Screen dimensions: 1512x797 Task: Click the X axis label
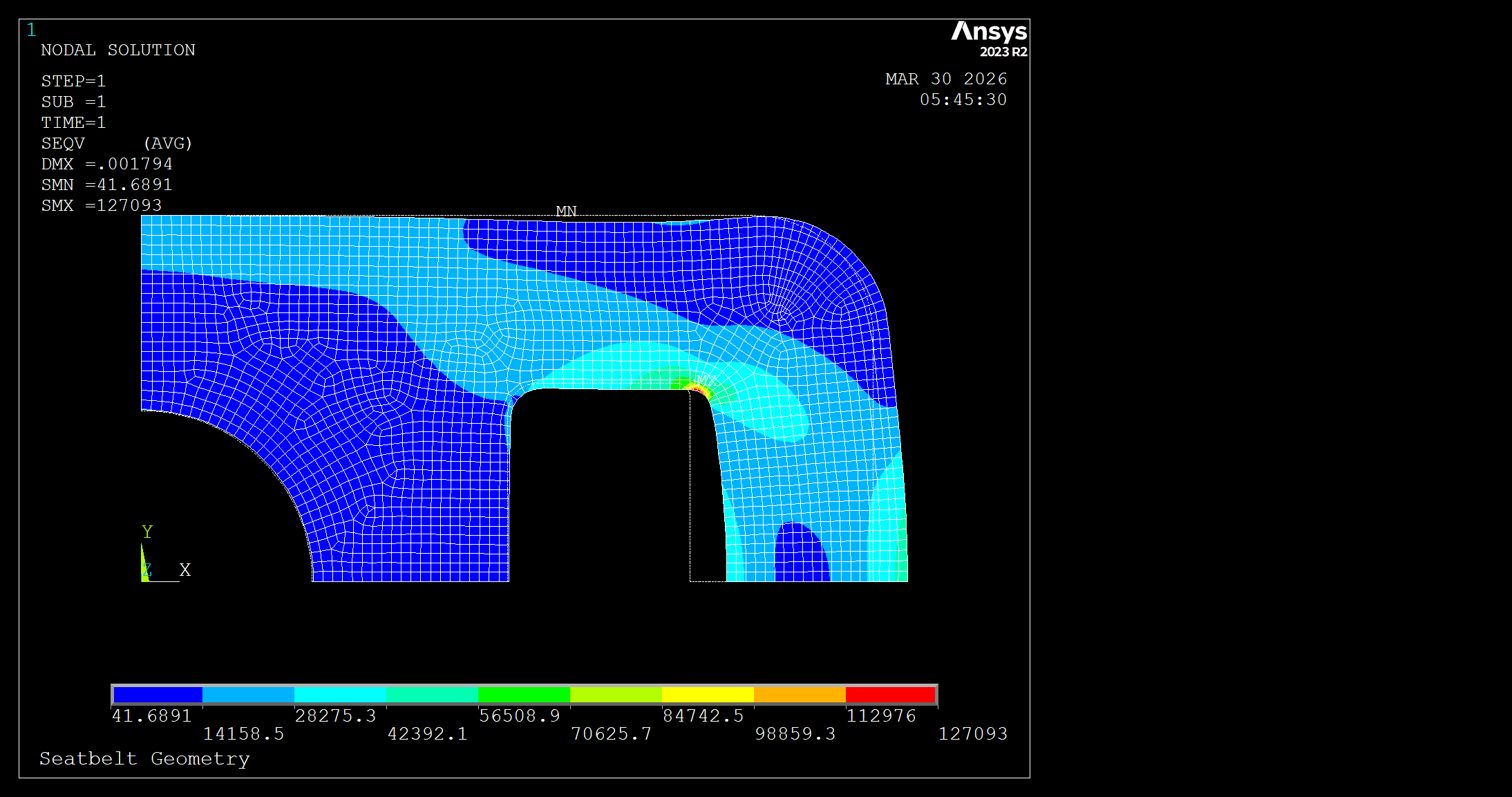185,570
